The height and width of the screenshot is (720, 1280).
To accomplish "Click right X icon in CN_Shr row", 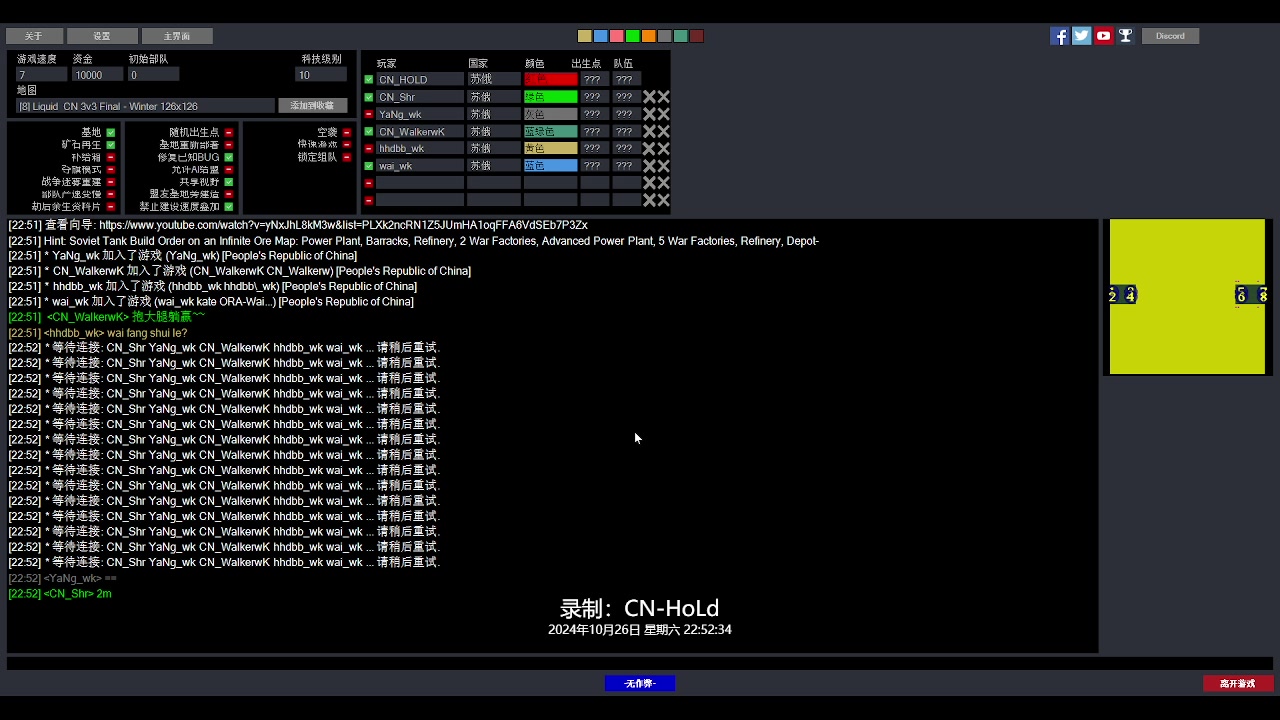I will [x=663, y=97].
